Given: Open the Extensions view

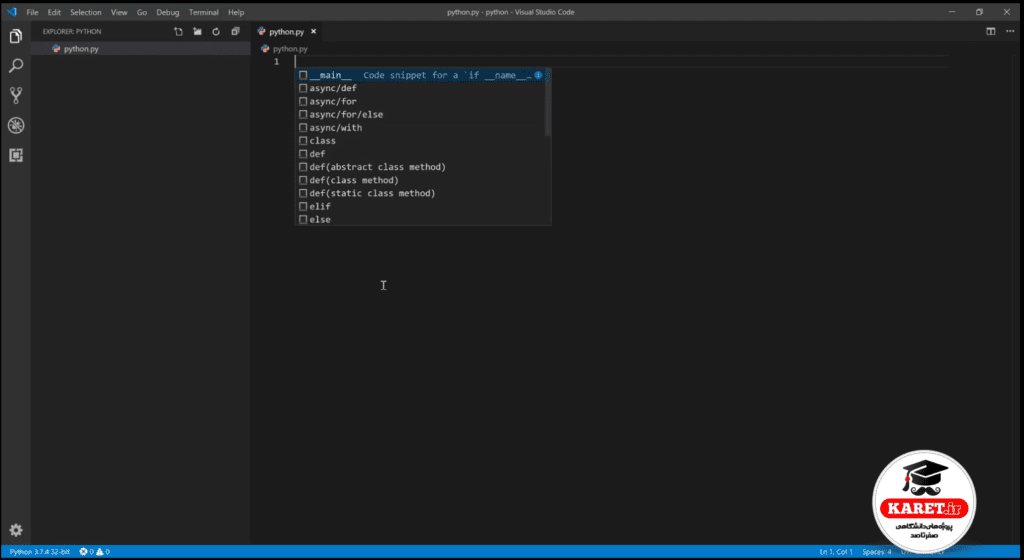Looking at the screenshot, I should (x=16, y=155).
